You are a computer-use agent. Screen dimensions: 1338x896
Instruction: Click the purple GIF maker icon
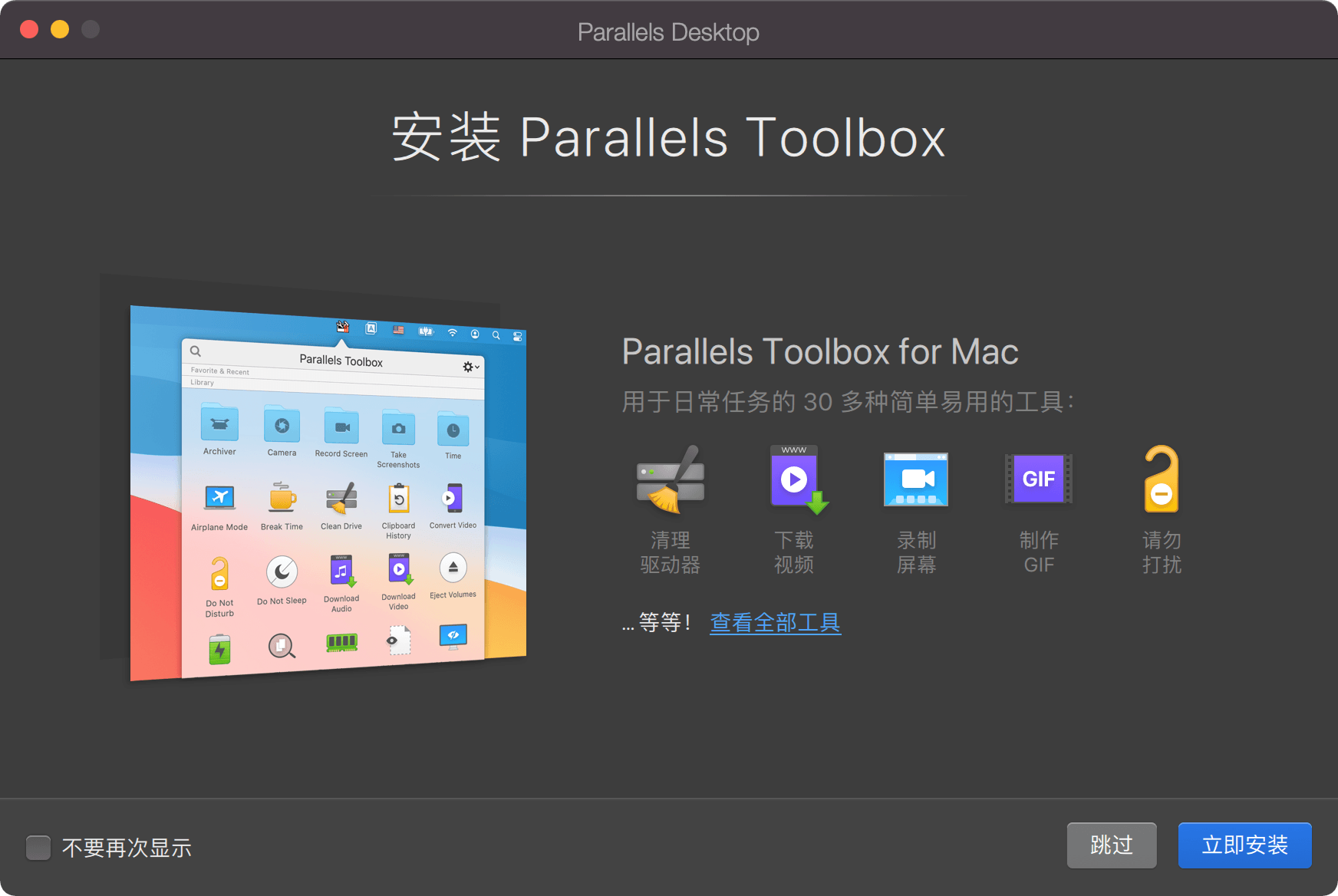click(x=1039, y=479)
